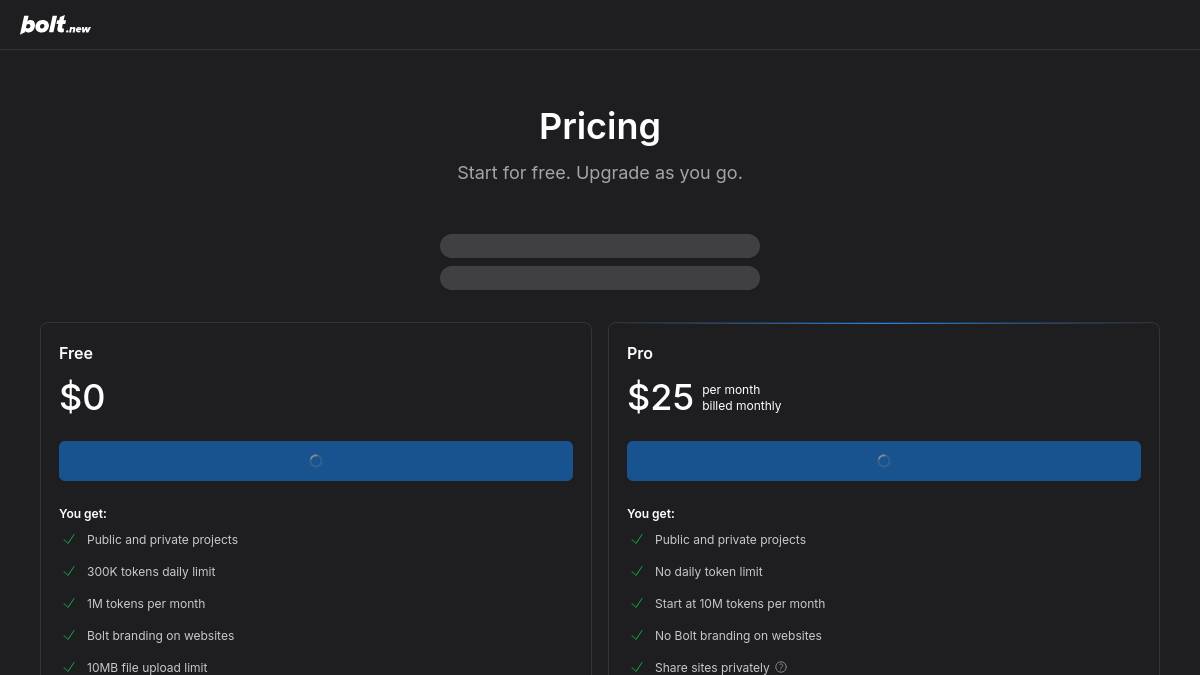
Task: Click the checkmark beside No daily token limit
Action: pos(637,571)
